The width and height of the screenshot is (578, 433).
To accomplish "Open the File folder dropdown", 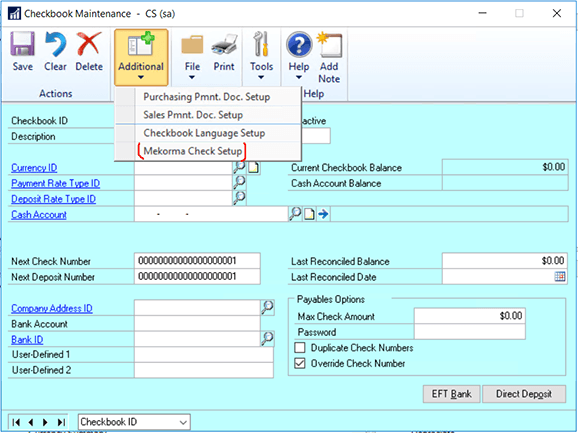I will pos(192,57).
